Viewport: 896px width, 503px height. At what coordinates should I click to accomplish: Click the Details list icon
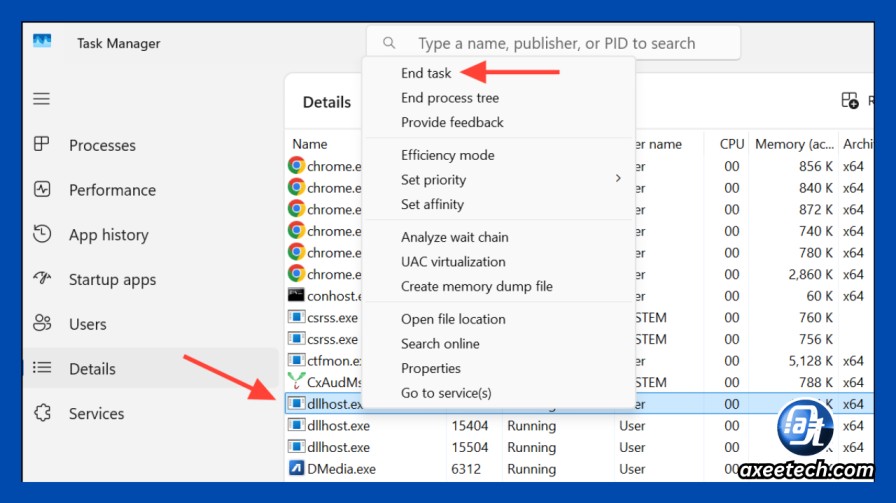pyautogui.click(x=42, y=367)
